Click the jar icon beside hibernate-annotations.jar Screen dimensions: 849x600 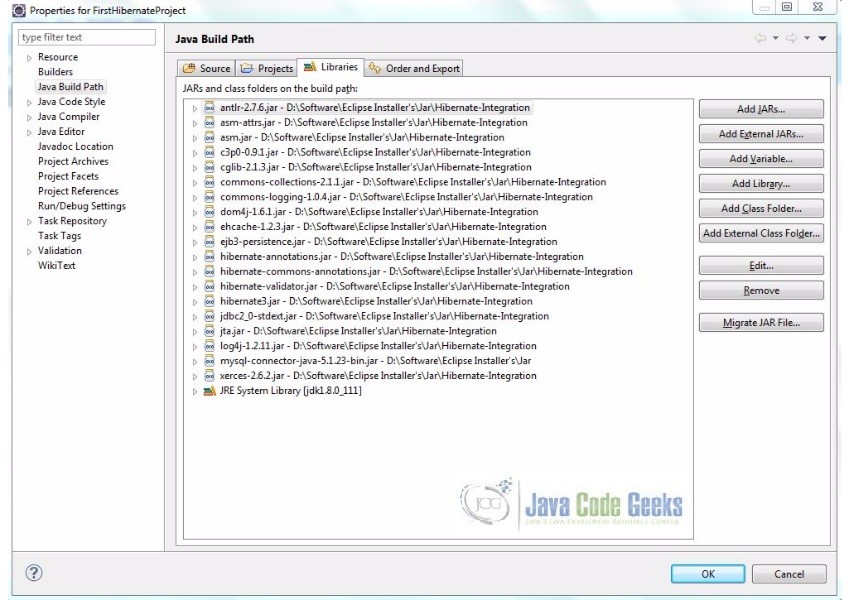tap(209, 257)
